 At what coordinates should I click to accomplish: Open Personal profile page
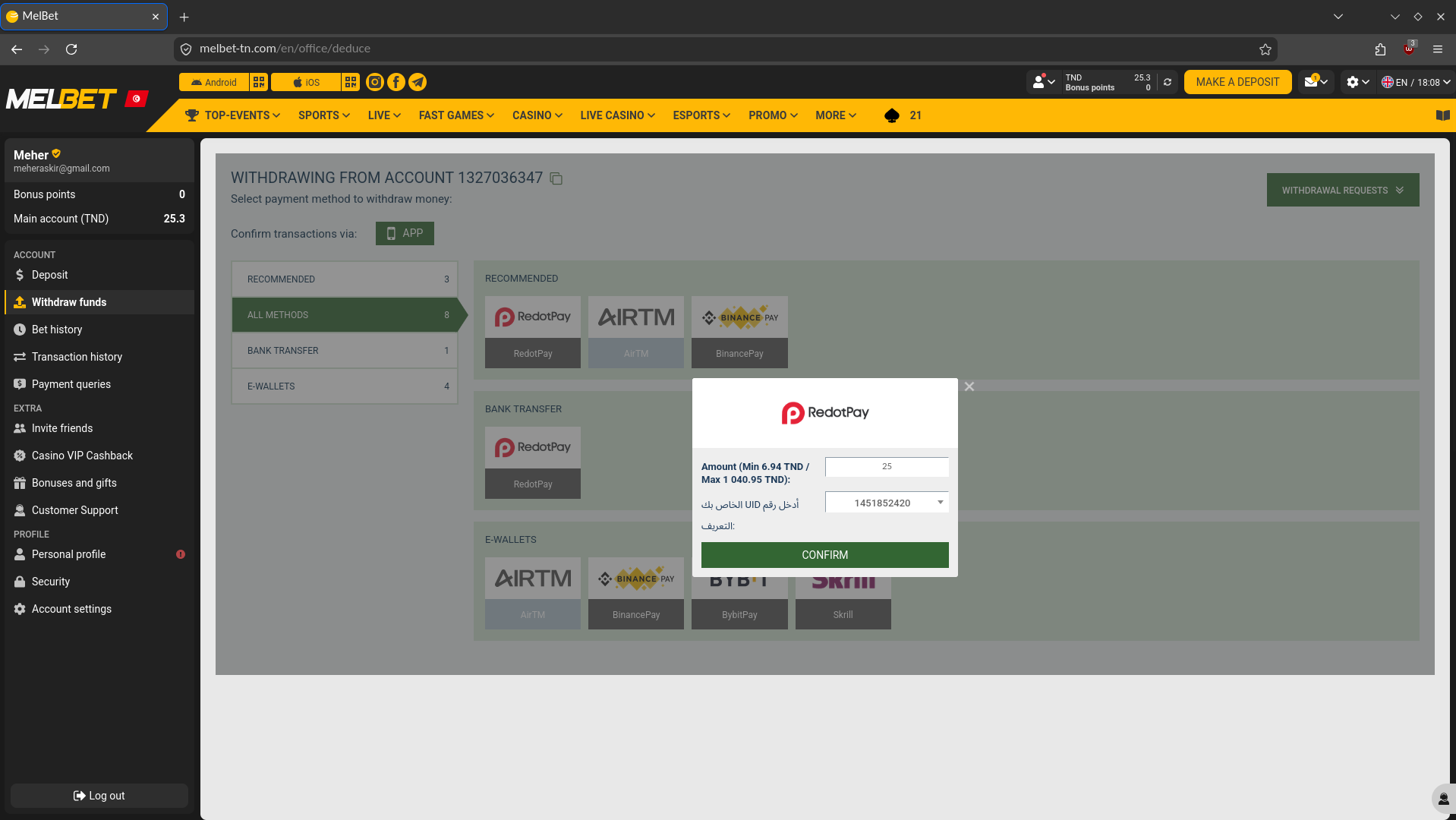99,554
